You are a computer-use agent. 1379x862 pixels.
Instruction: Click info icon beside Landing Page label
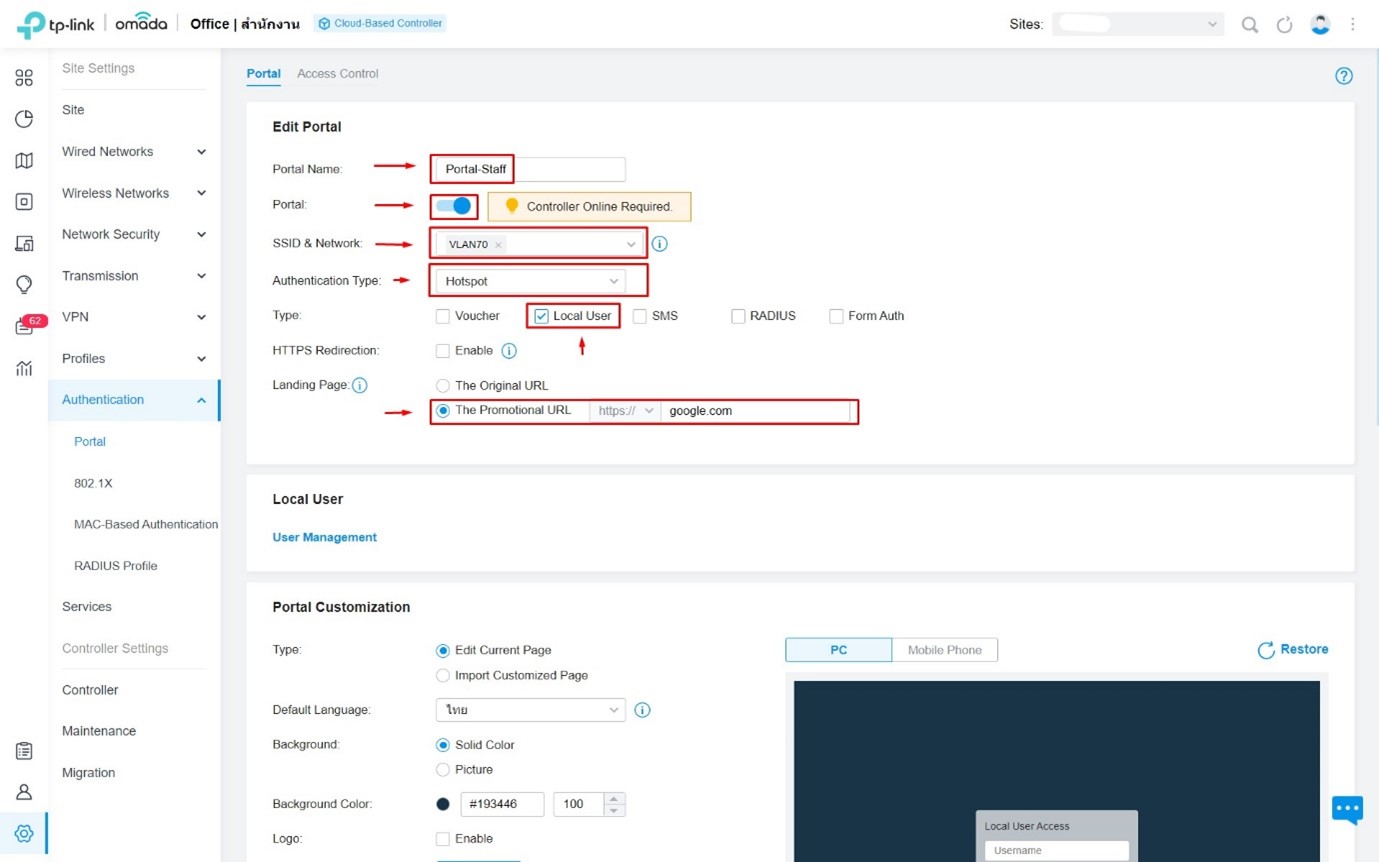(360, 385)
